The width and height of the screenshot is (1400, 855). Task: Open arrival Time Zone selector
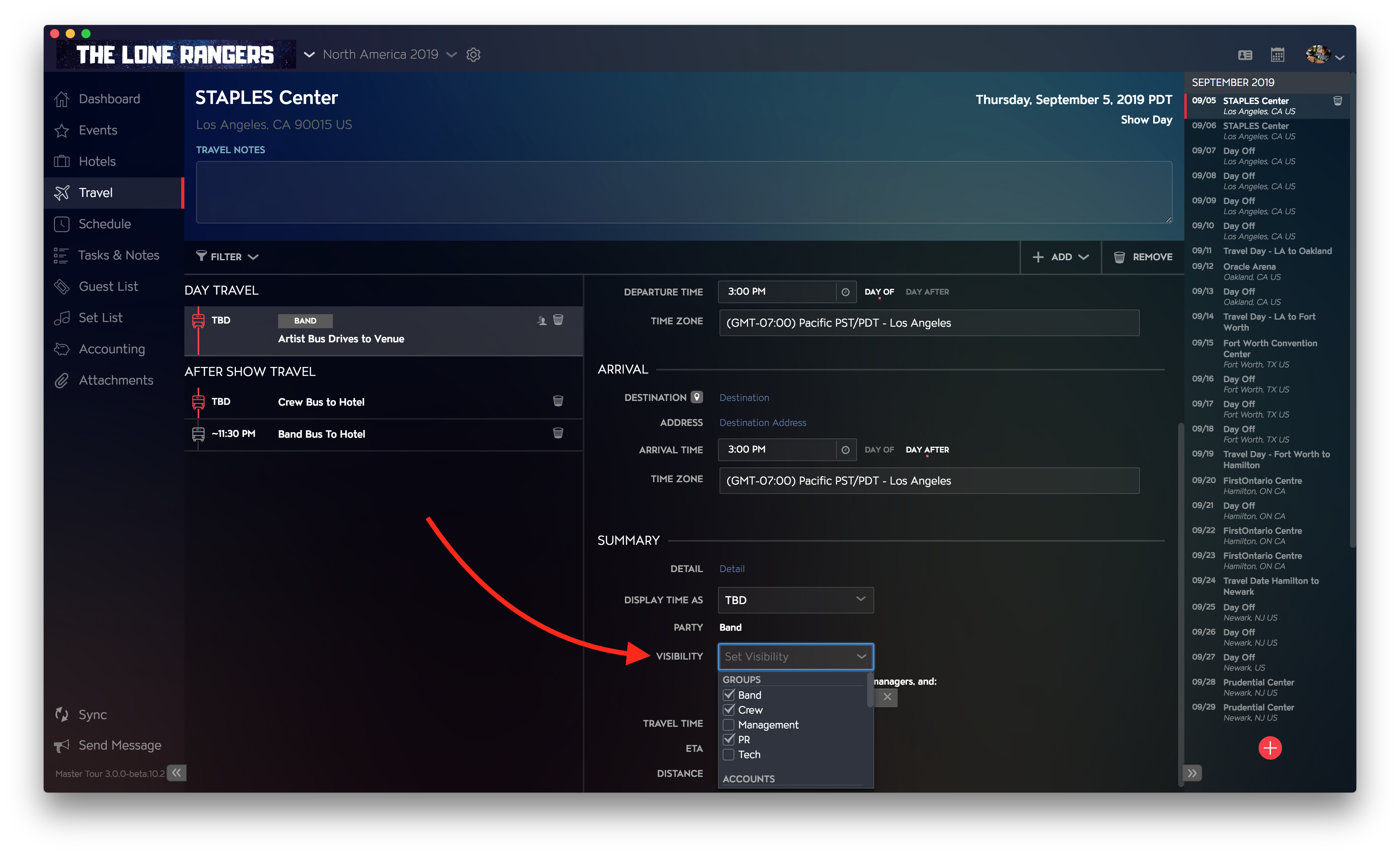click(929, 481)
